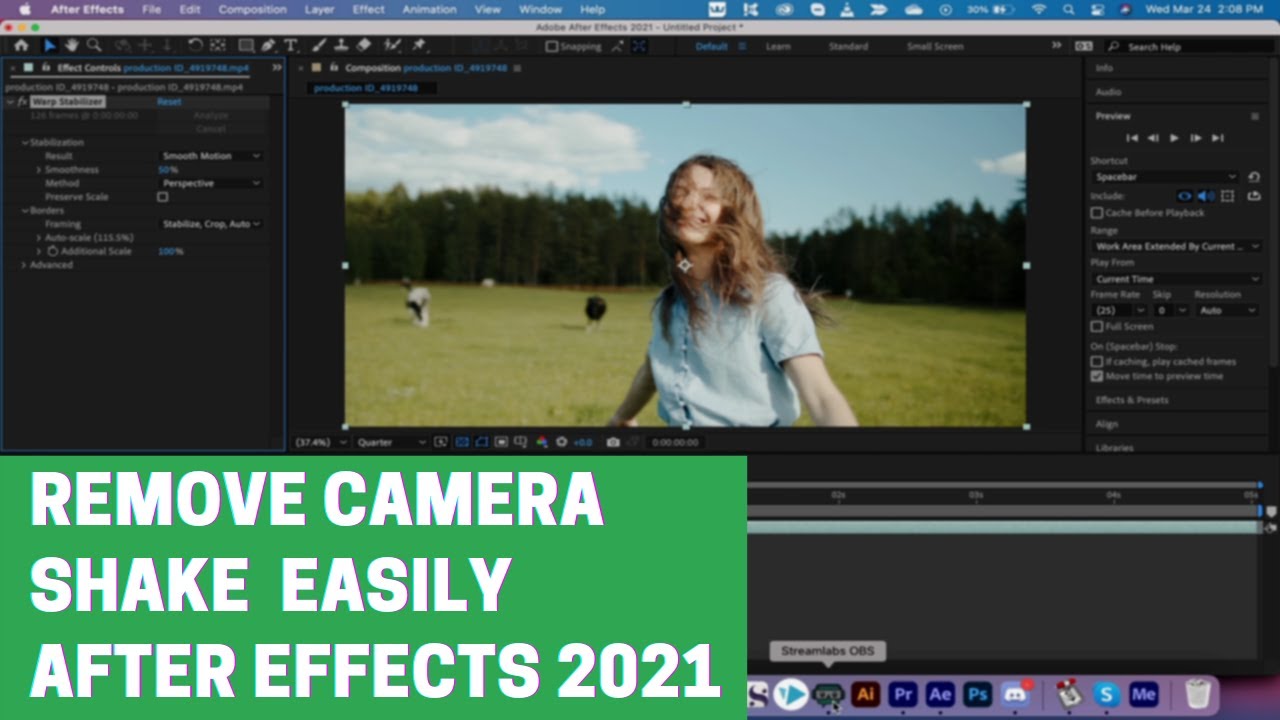Select the Rotation tool
The image size is (1280, 720).
coord(195,46)
